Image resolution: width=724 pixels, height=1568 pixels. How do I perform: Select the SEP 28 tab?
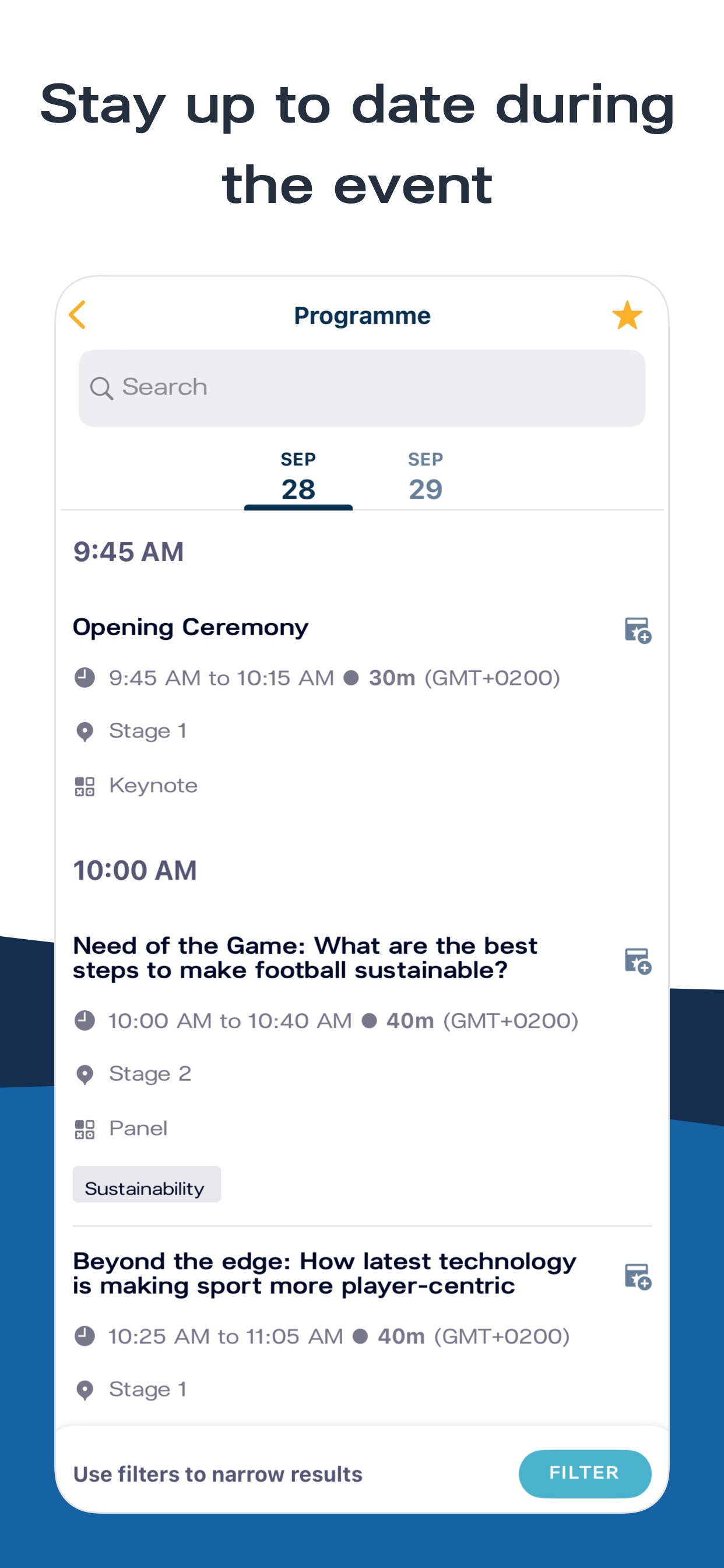298,477
